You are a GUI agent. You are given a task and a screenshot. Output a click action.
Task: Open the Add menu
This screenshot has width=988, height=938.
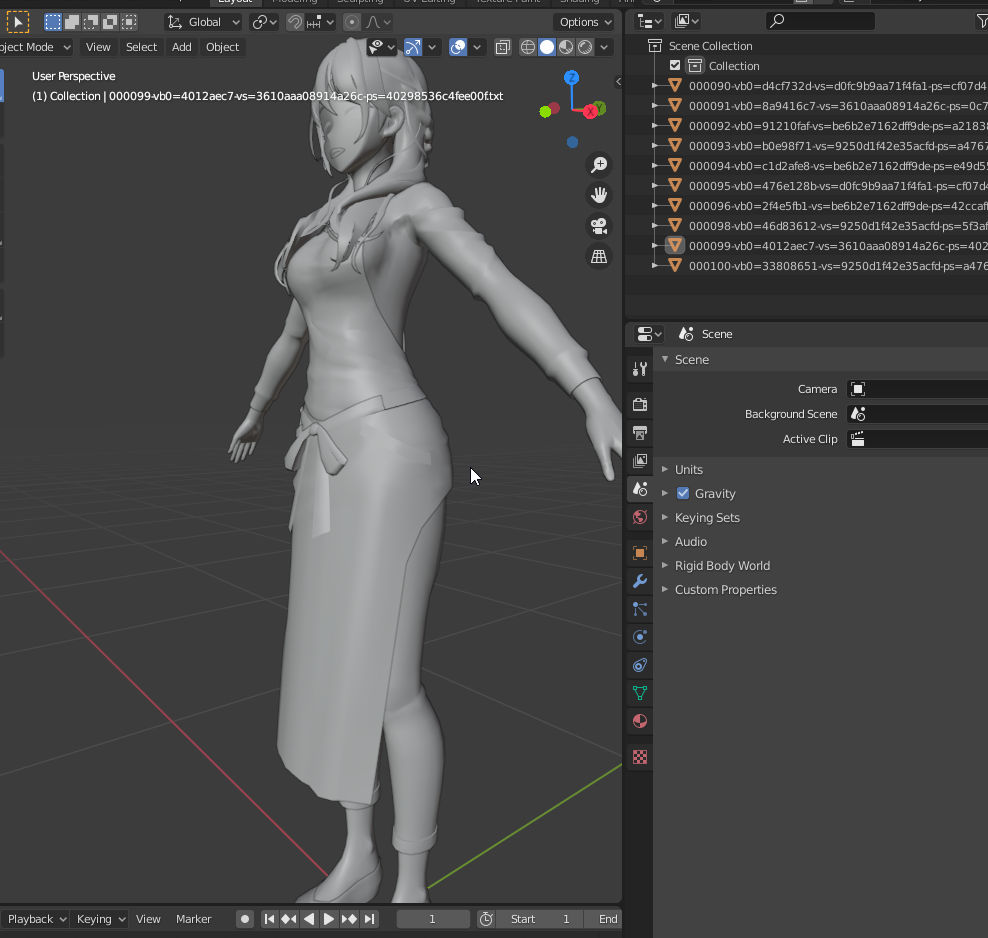[x=181, y=47]
